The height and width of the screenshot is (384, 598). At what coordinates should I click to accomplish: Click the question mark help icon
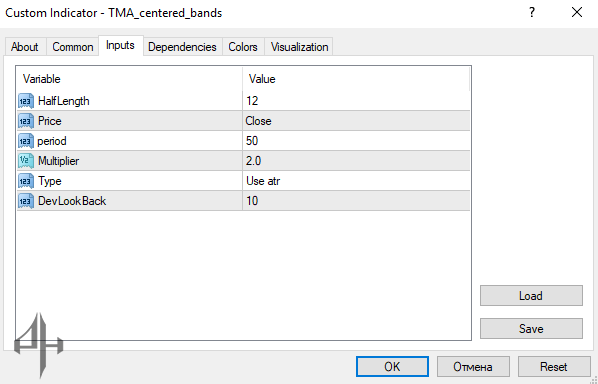(x=532, y=13)
